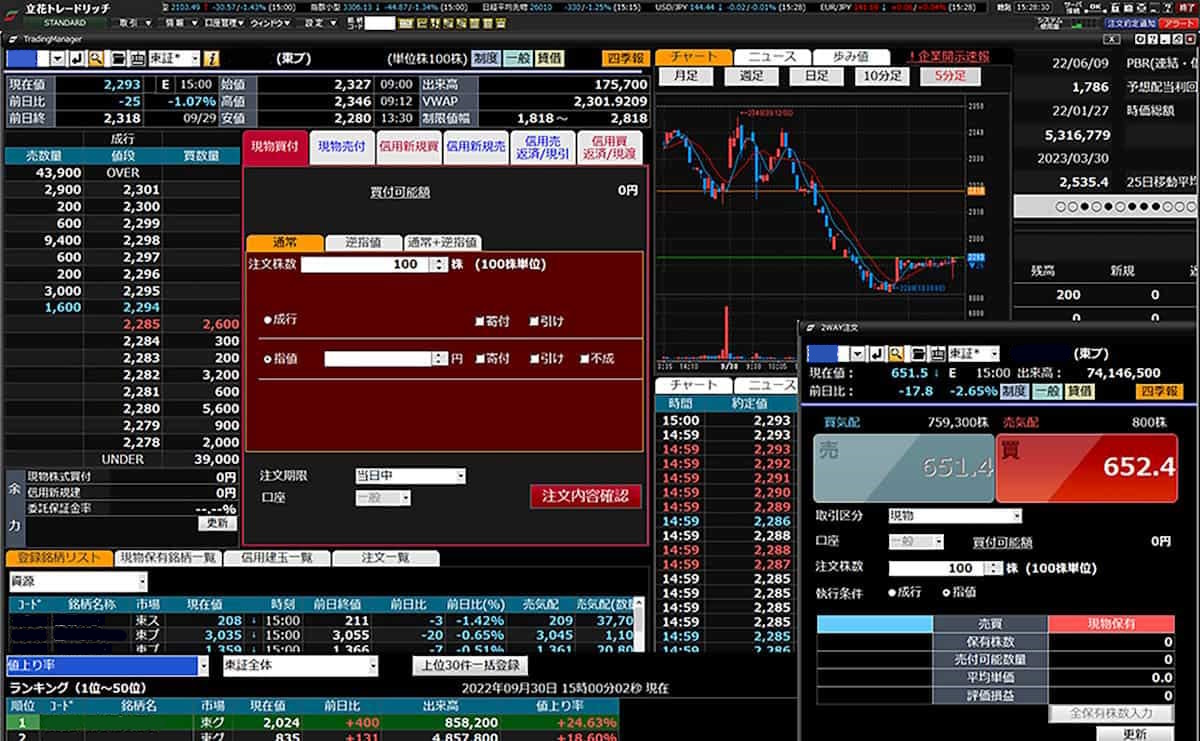Image resolution: width=1200 pixels, height=741 pixels.
Task: Select the 指値 radio in order form
Action: (x=268, y=358)
